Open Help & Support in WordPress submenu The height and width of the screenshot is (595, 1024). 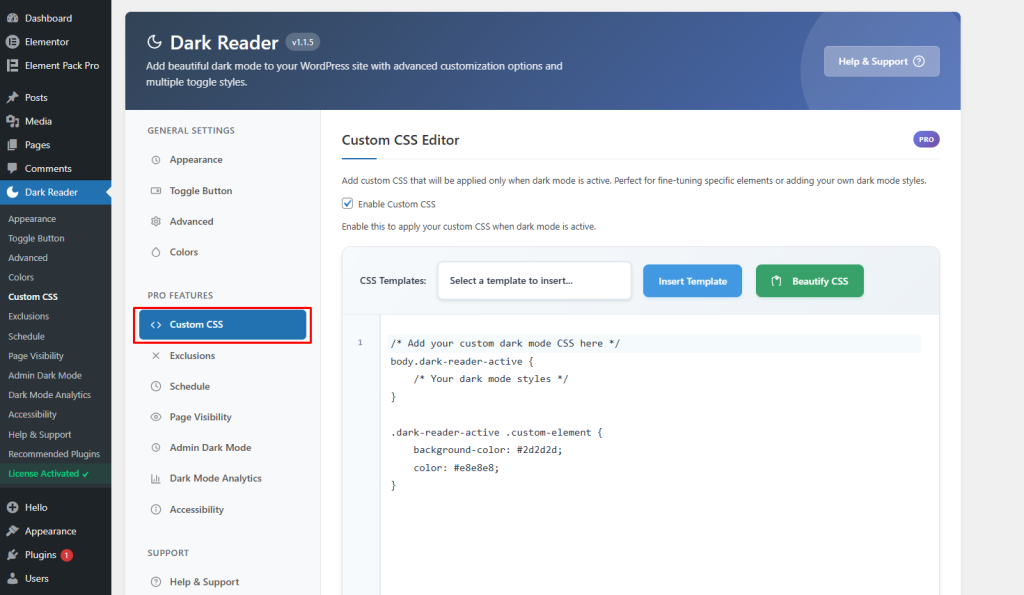tap(40, 434)
